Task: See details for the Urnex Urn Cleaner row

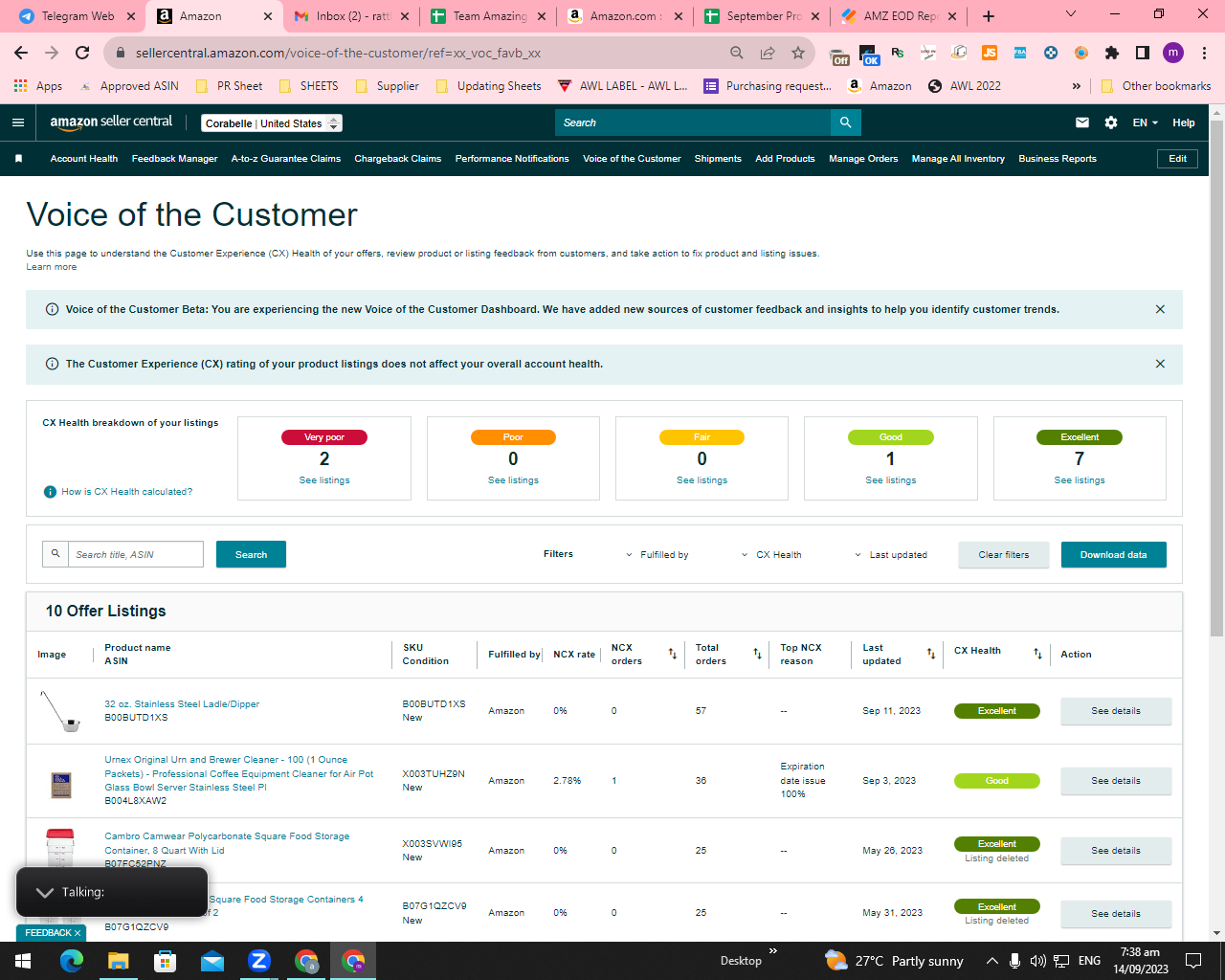Action: tap(1116, 781)
